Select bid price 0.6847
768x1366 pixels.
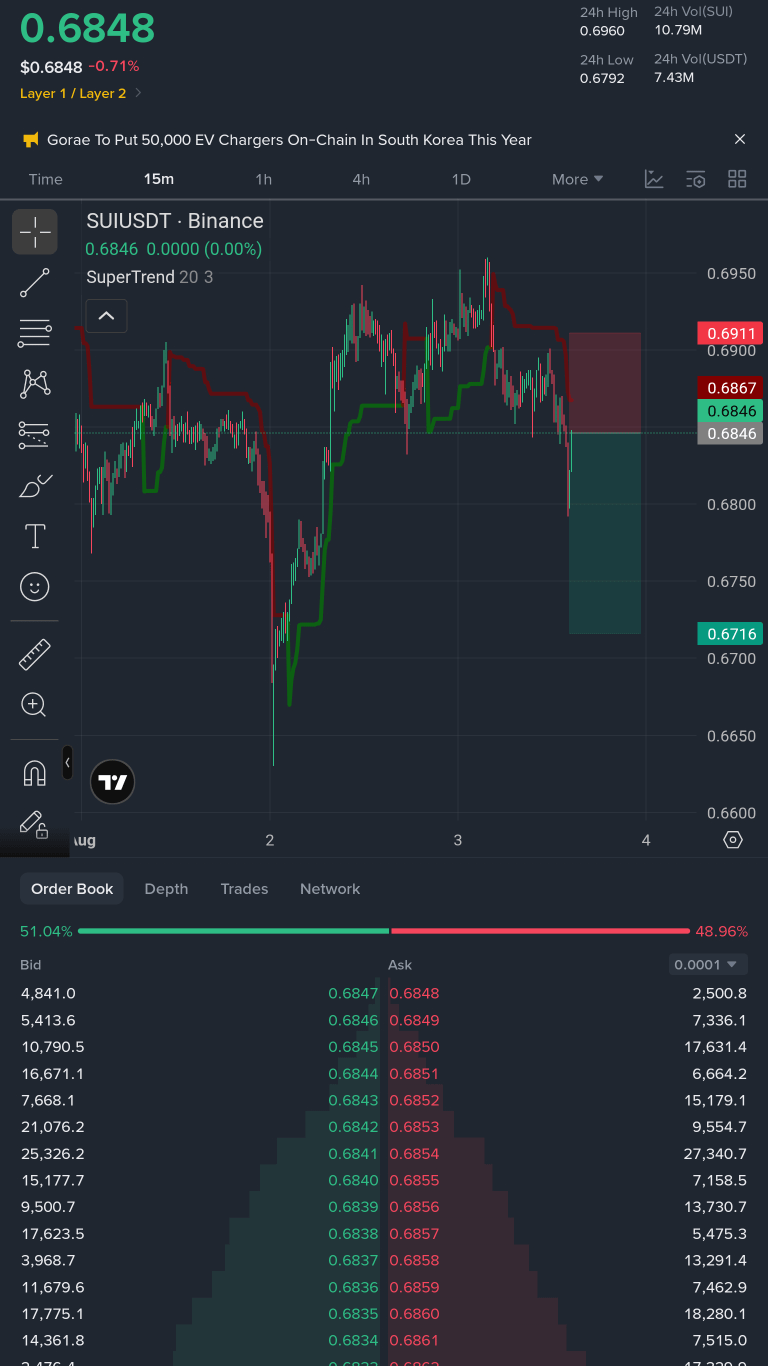click(x=353, y=993)
